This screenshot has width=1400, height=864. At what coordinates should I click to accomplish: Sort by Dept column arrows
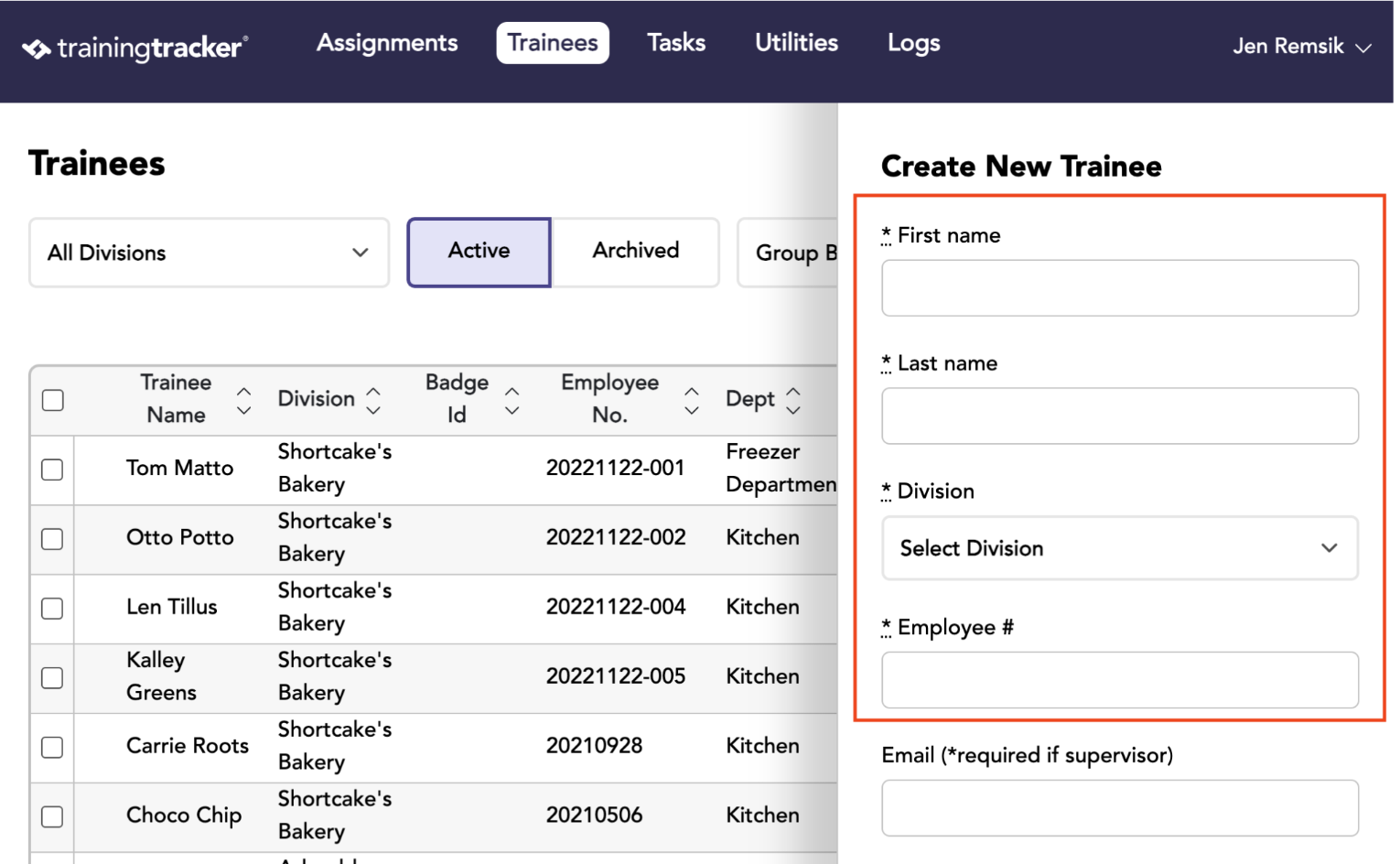793,400
